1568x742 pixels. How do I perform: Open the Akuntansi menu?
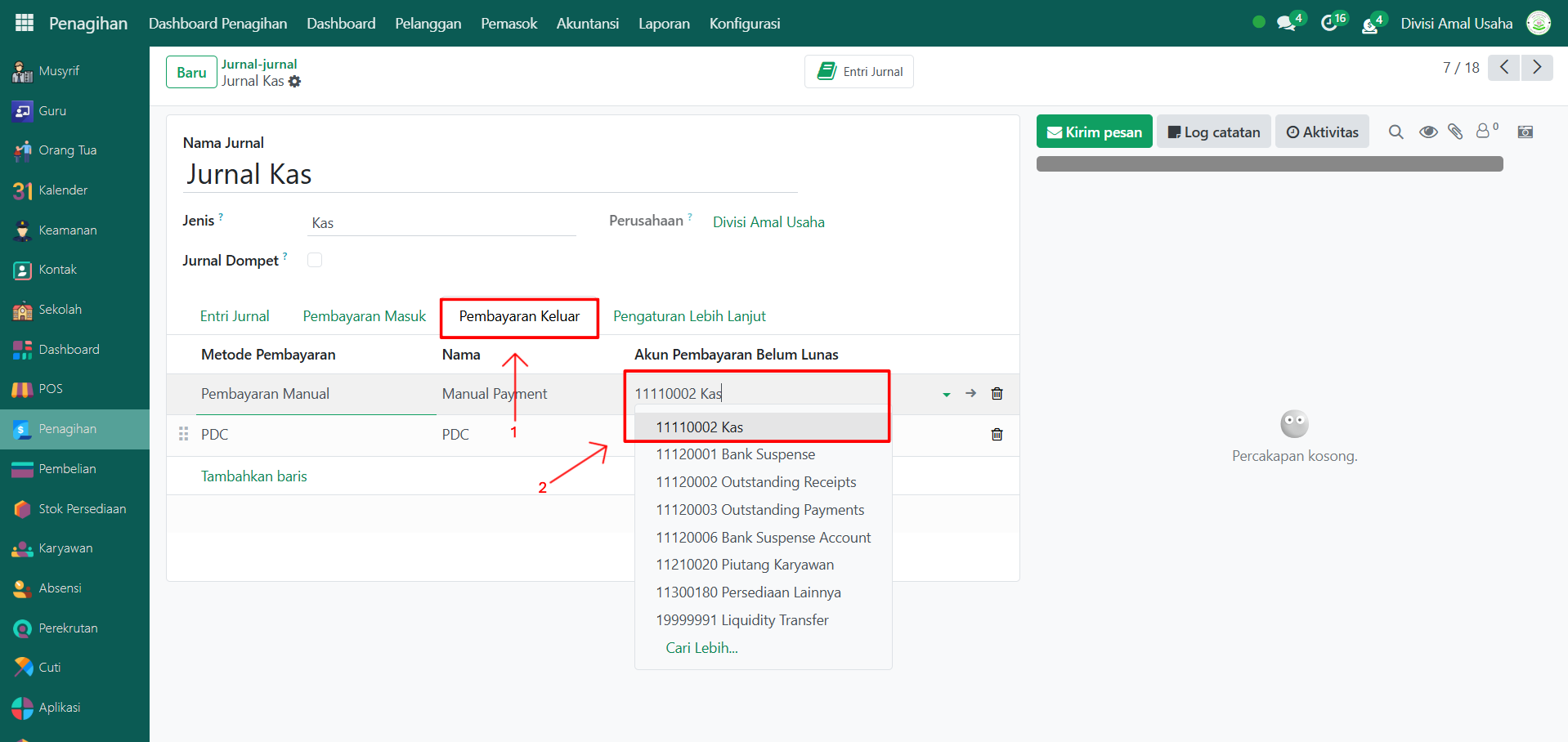tap(587, 24)
